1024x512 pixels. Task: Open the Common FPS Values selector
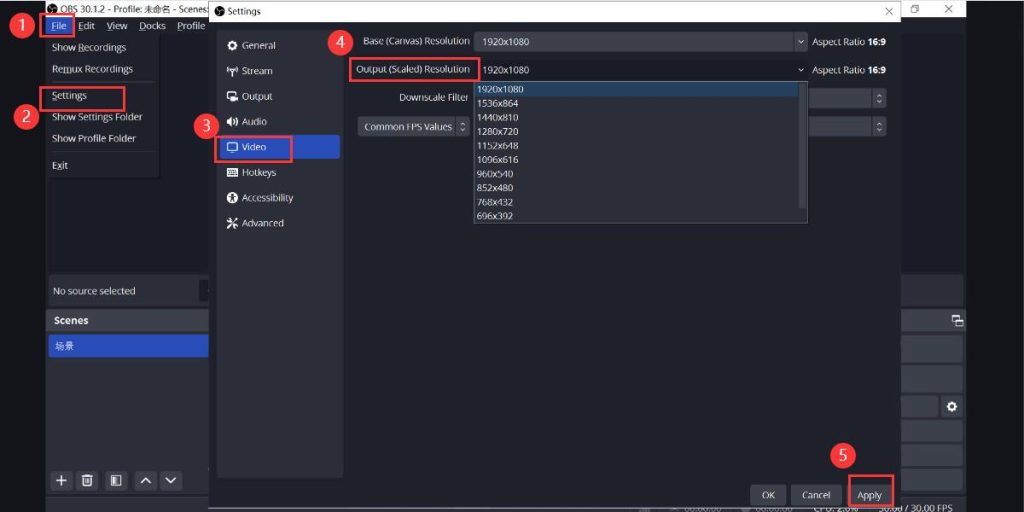(x=413, y=127)
